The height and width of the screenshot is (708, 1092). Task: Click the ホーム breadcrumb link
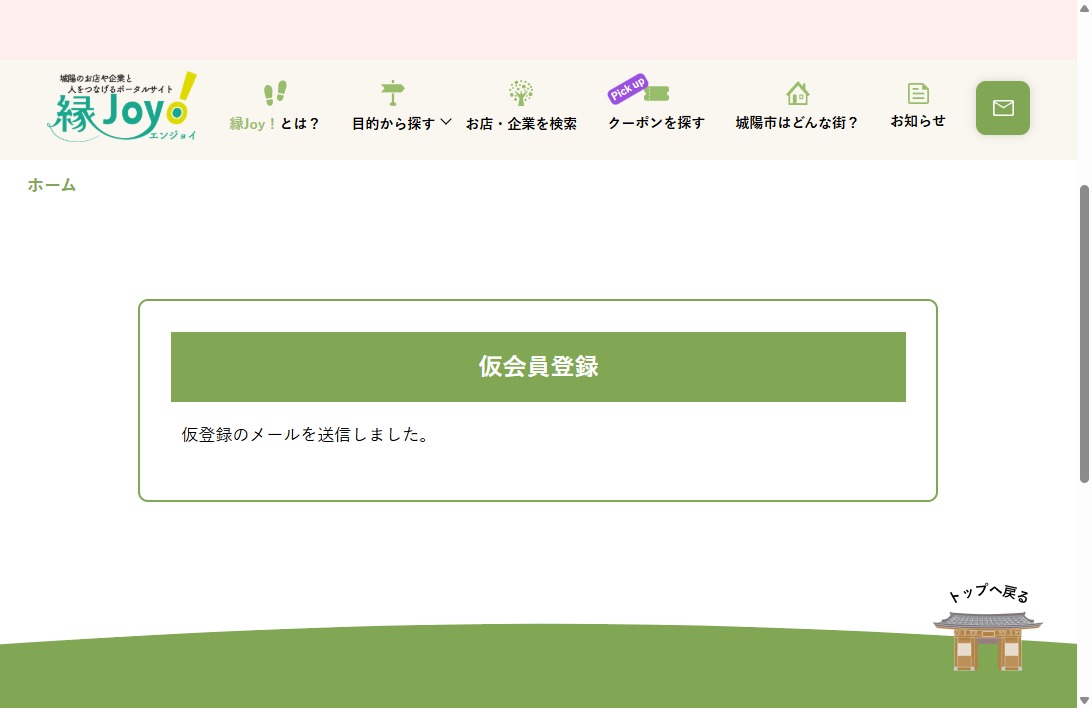(51, 185)
